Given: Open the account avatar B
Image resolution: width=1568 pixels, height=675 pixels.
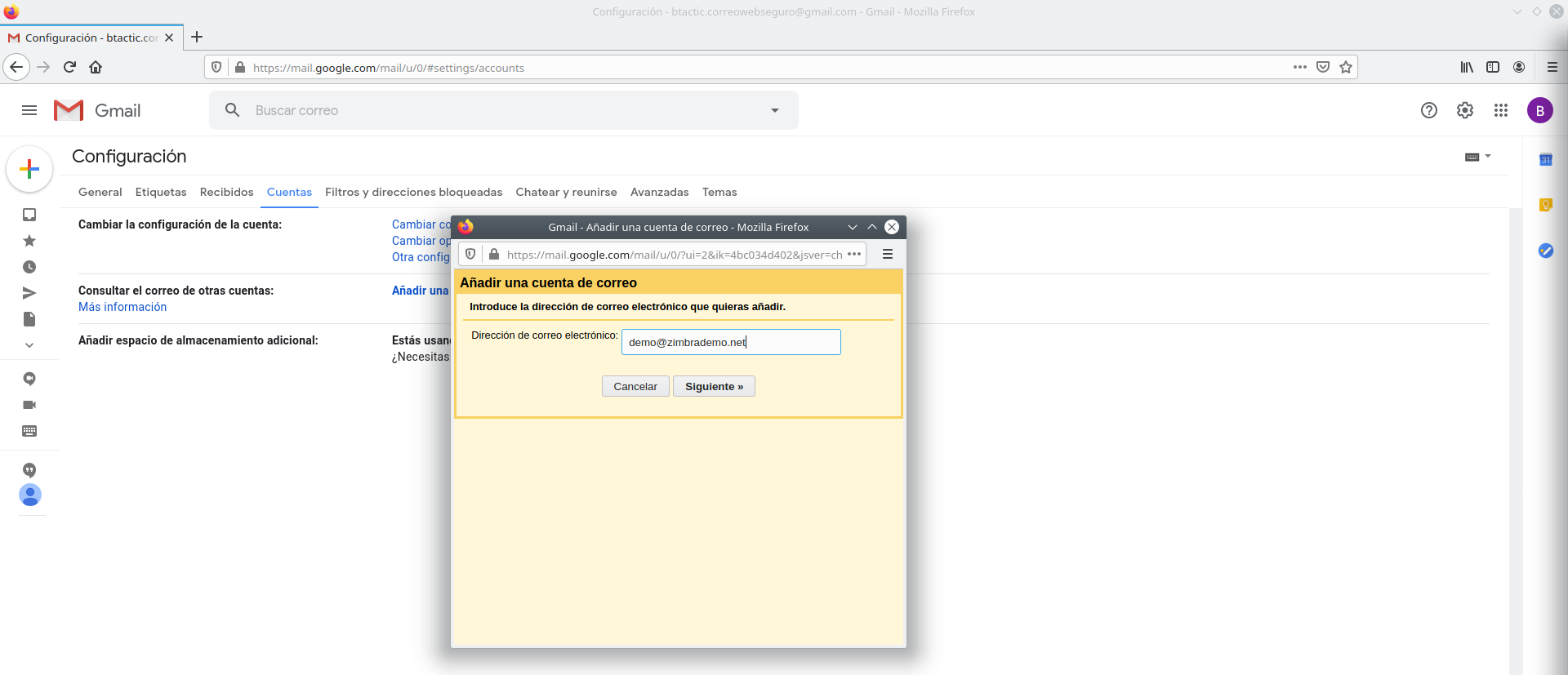Looking at the screenshot, I should pyautogui.click(x=1540, y=110).
